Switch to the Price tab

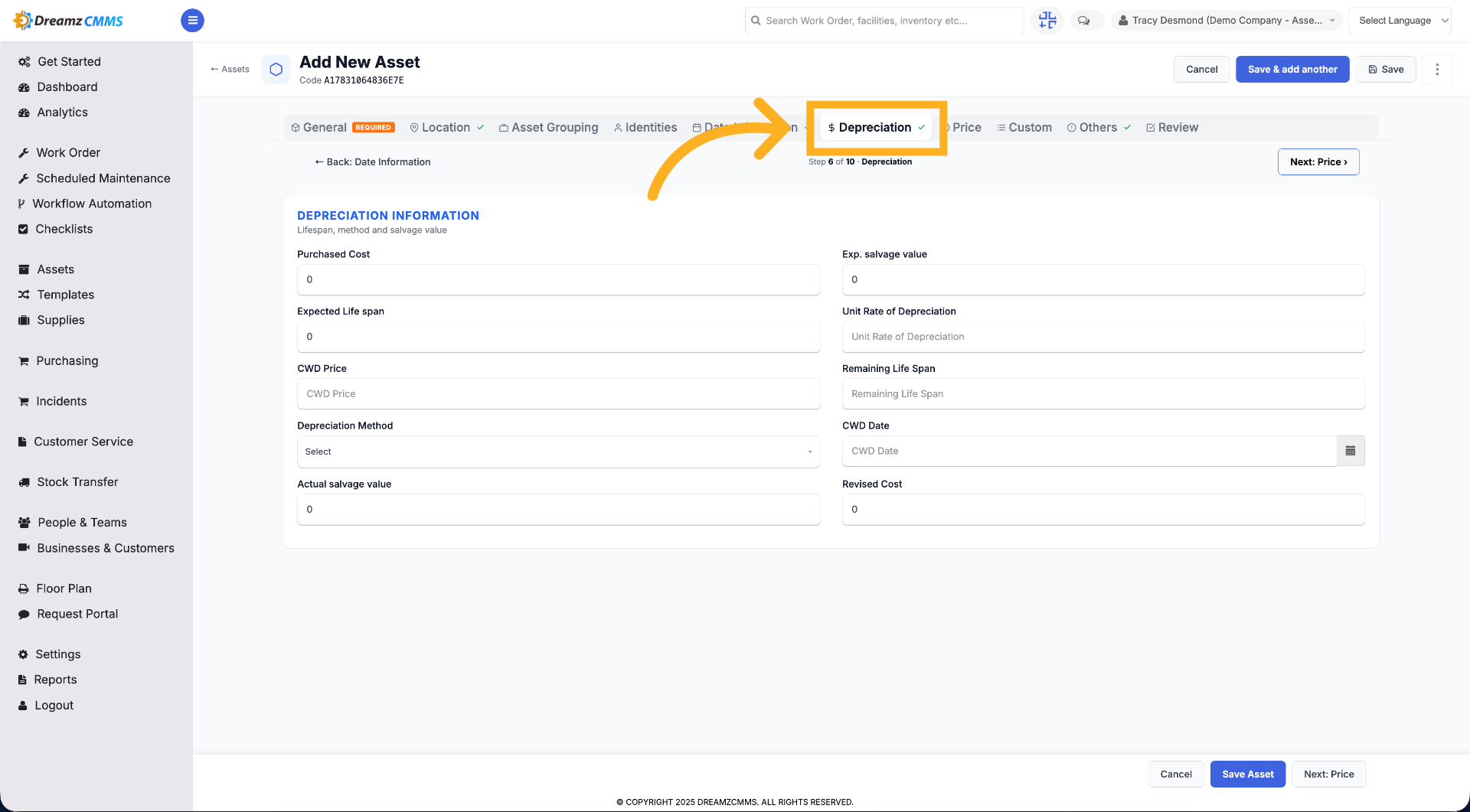click(x=965, y=128)
